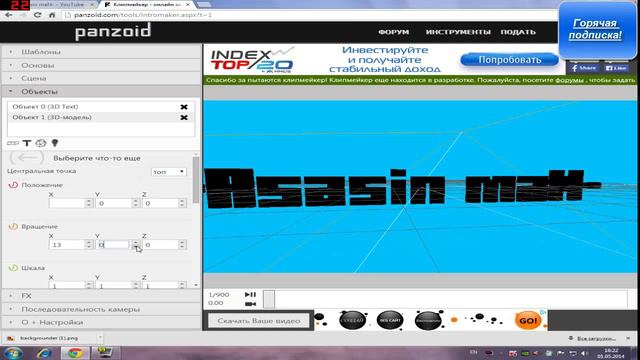Viewport: 640px width, 360px height.
Task: Open the ИНСТРУМЕНТЫ menu item
Action: [458, 32]
